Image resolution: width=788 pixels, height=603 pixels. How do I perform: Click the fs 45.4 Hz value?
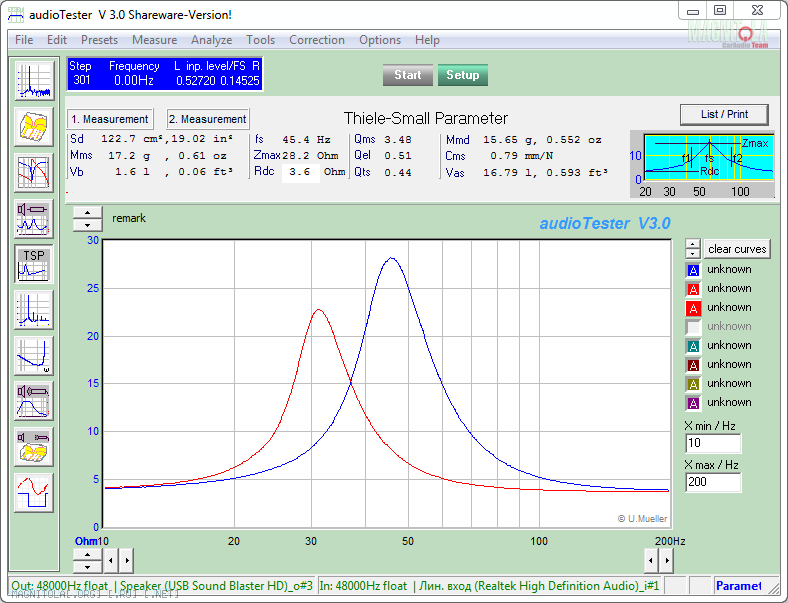(306, 140)
